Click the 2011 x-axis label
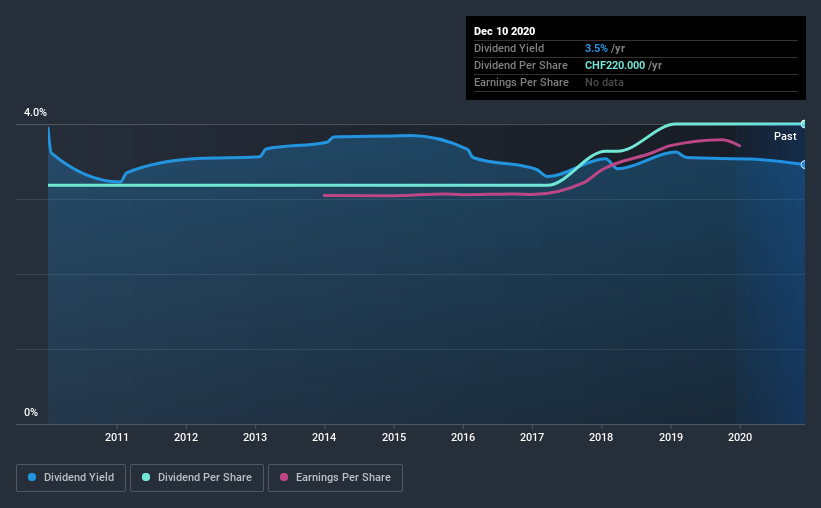 [117, 437]
